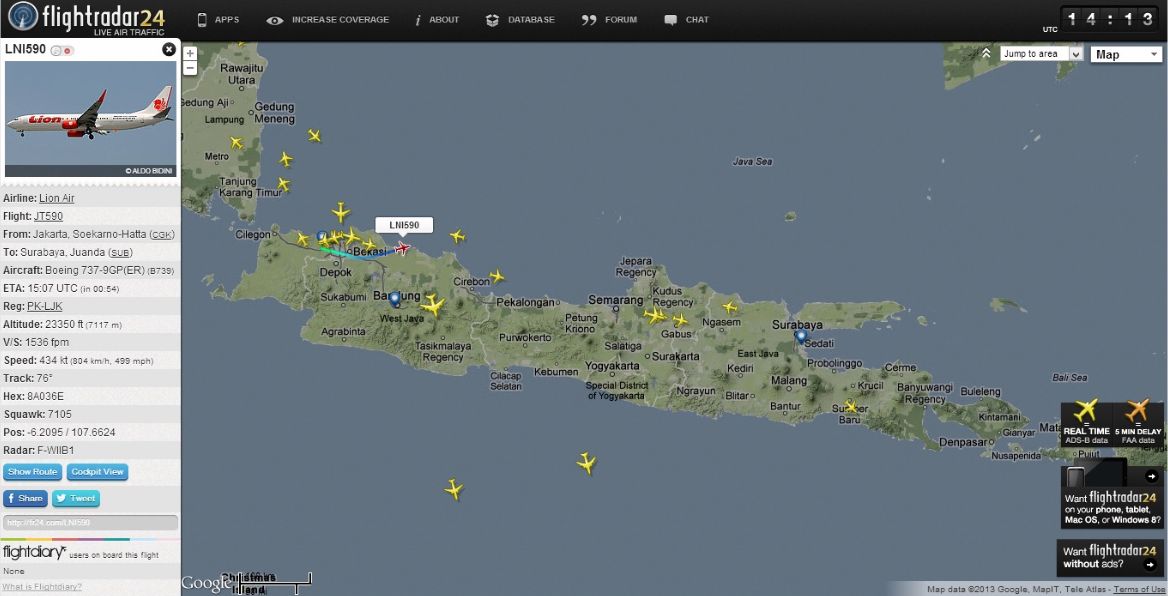Click the Show Route button
Screen dimensions: 1168x596
[x=33, y=472]
